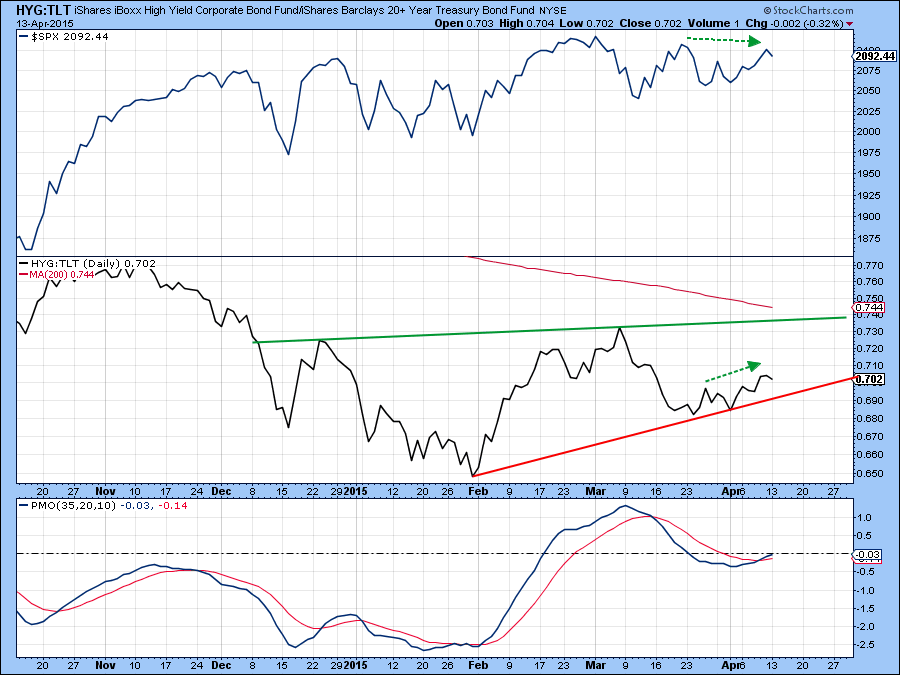Click the 1875 tick on the SPX price axis

[867, 239]
